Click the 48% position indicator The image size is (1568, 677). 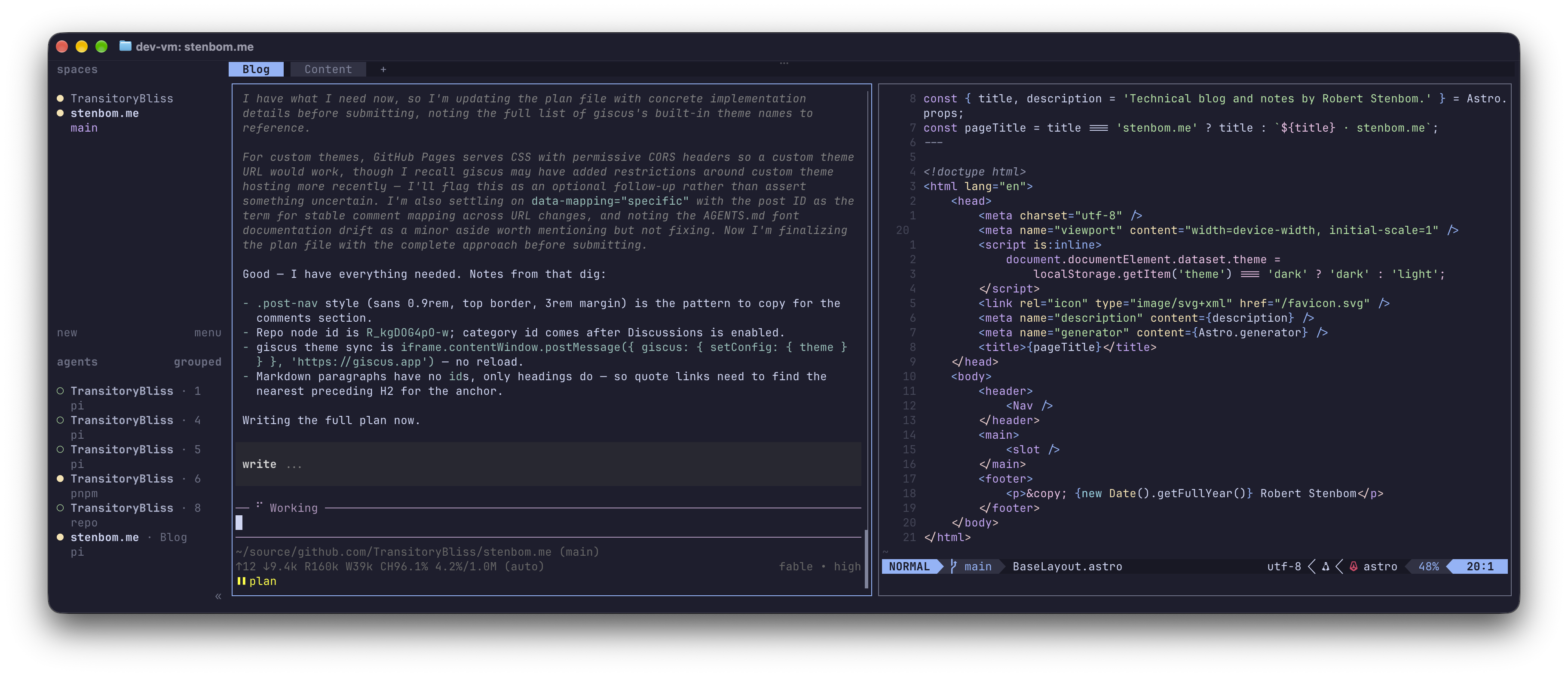(x=1428, y=567)
